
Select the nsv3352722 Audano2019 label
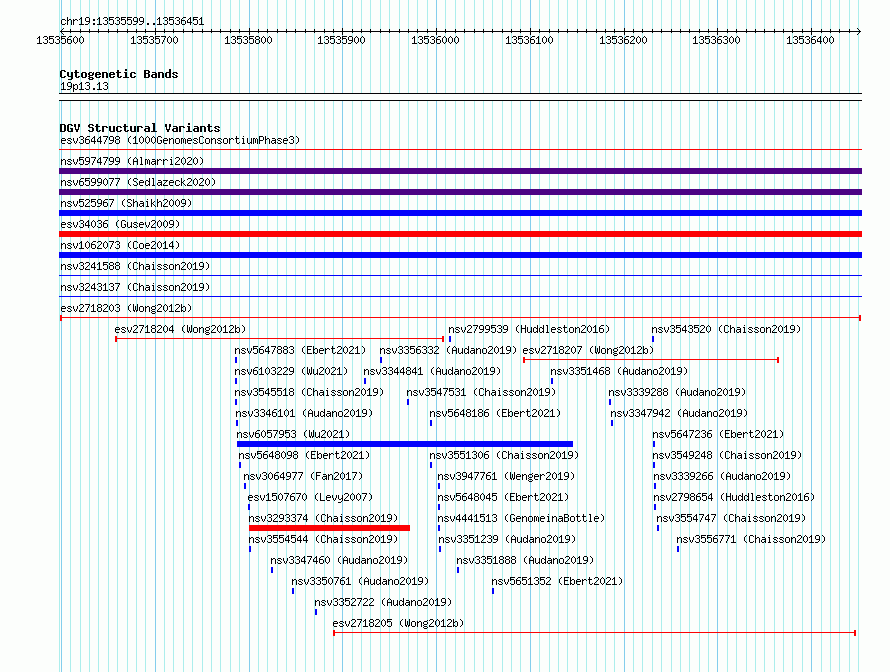[x=383, y=602]
